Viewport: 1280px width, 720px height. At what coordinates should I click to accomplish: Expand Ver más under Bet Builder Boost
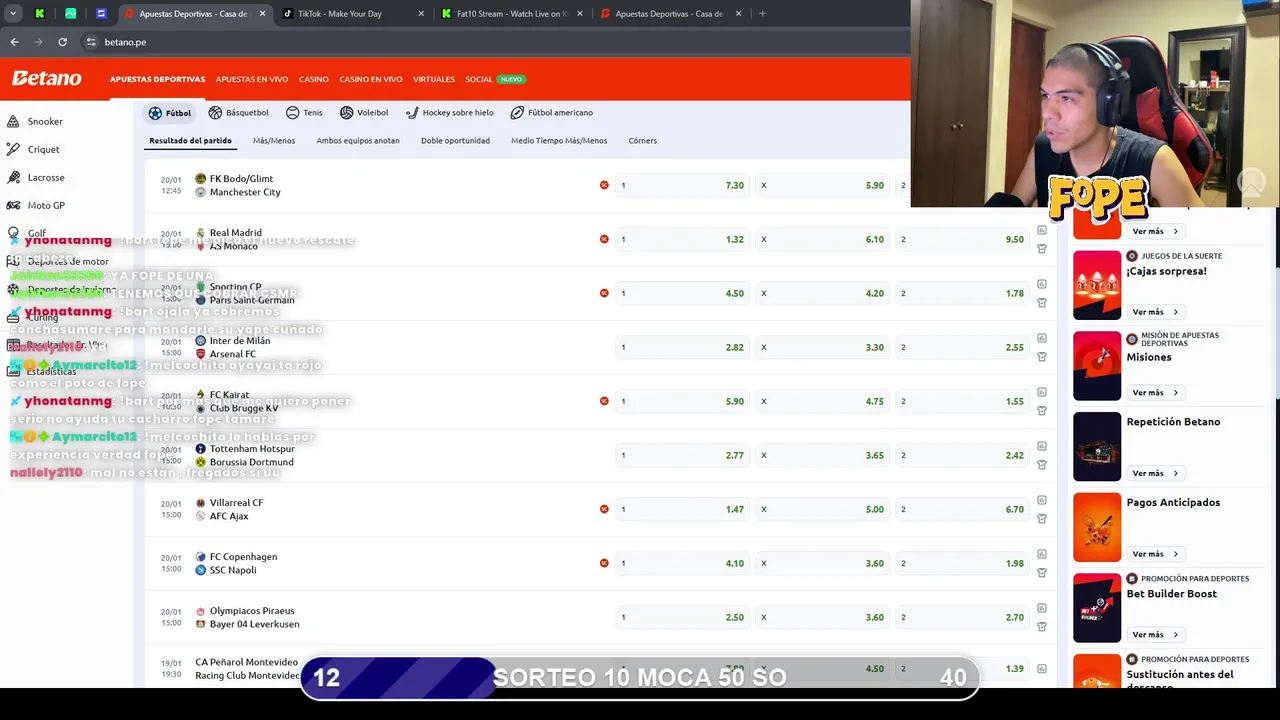tap(1154, 635)
